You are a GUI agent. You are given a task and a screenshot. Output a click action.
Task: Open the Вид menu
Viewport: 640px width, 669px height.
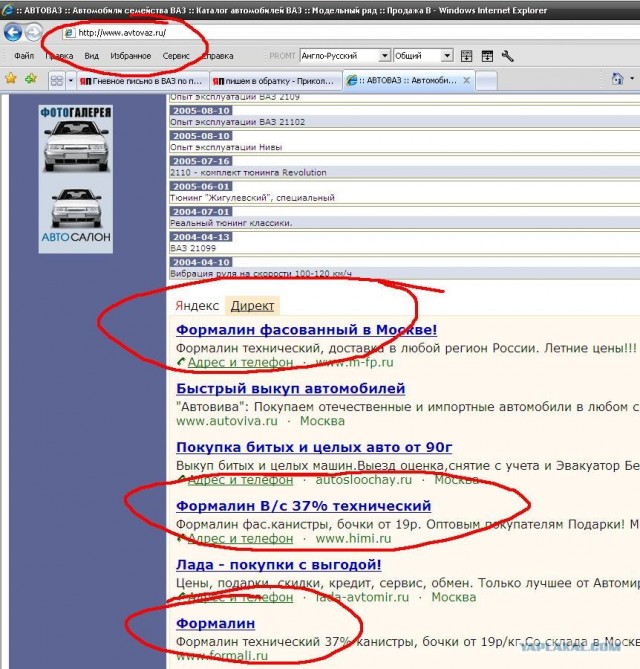click(x=91, y=56)
